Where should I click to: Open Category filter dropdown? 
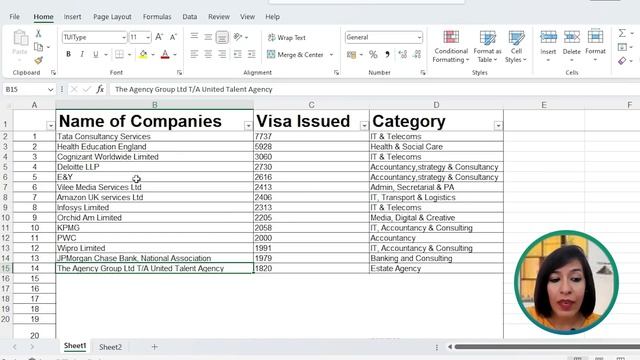coord(498,126)
